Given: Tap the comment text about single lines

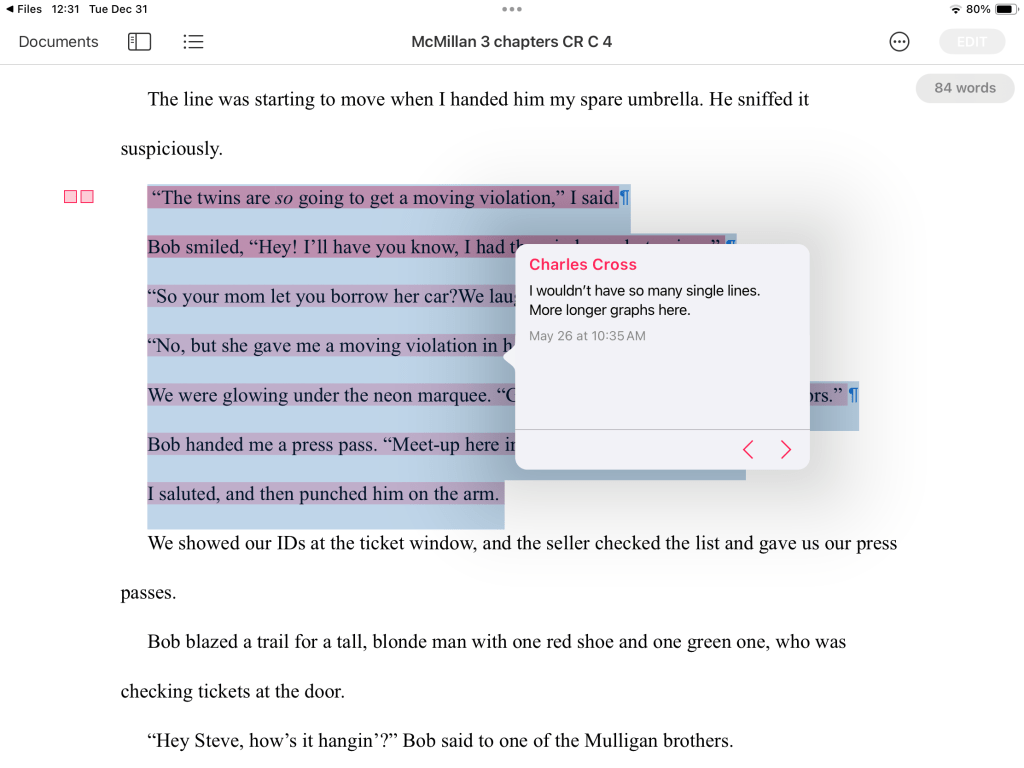Looking at the screenshot, I should [644, 300].
